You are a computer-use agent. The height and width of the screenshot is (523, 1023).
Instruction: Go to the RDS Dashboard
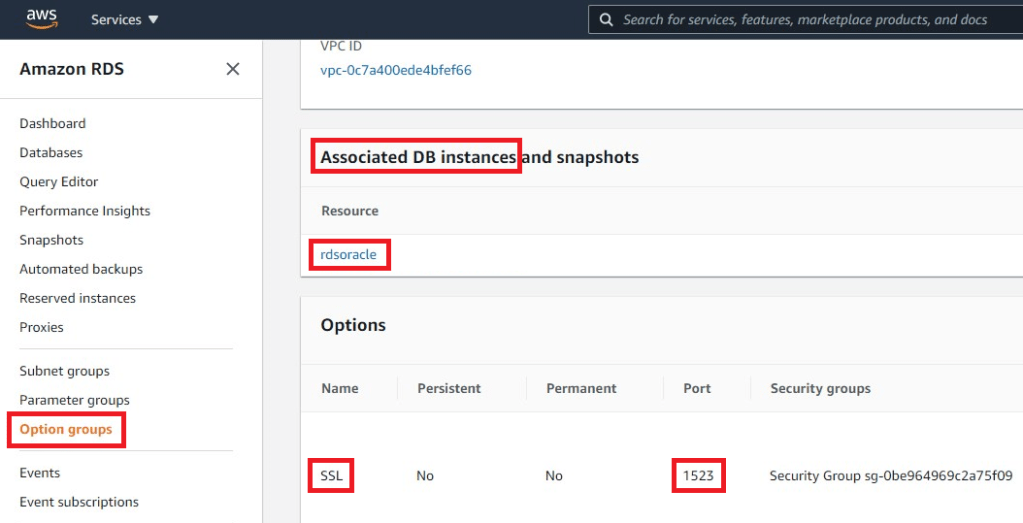coord(52,124)
